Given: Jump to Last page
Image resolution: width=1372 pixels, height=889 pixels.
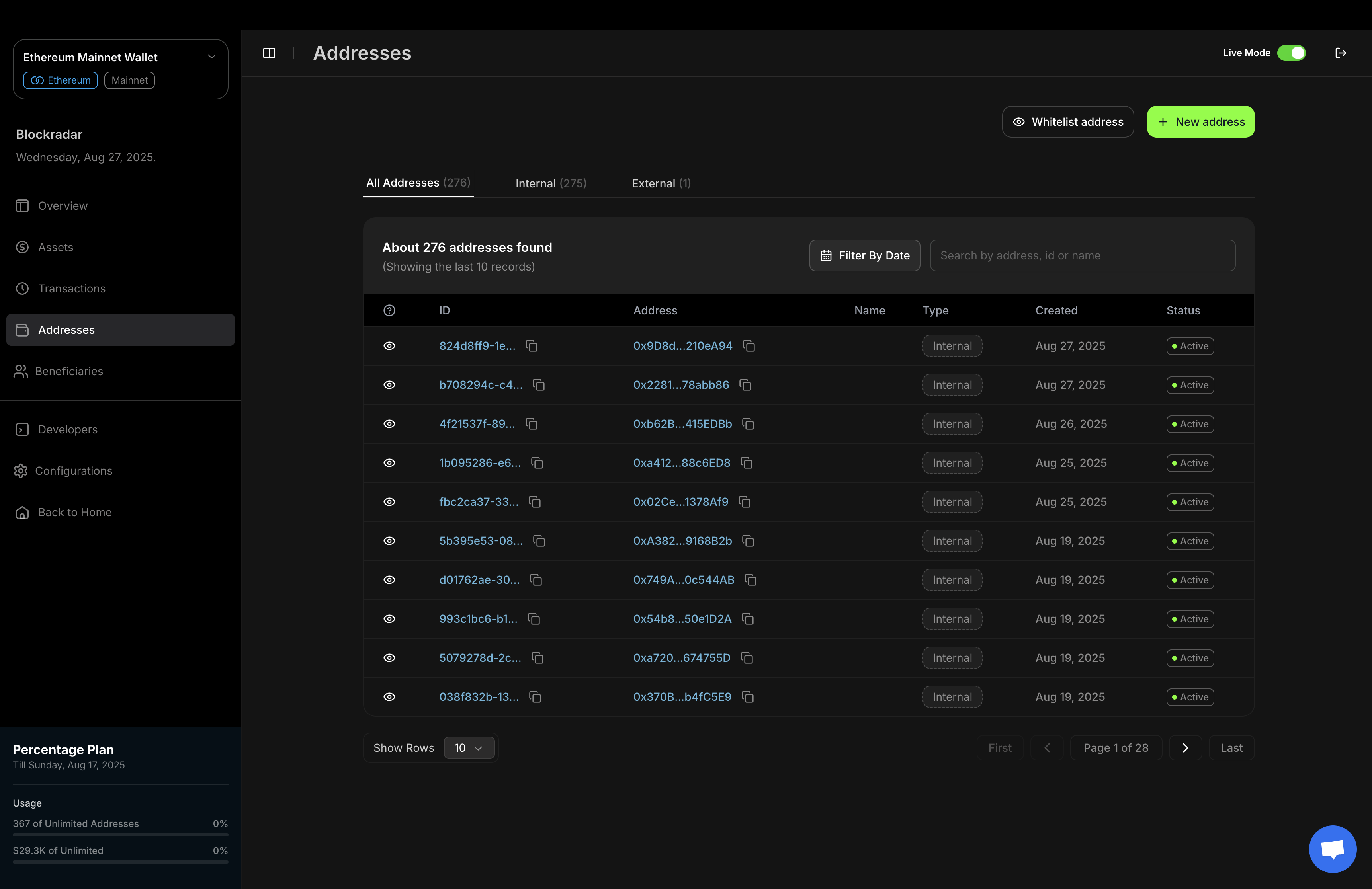Looking at the screenshot, I should pyautogui.click(x=1231, y=748).
